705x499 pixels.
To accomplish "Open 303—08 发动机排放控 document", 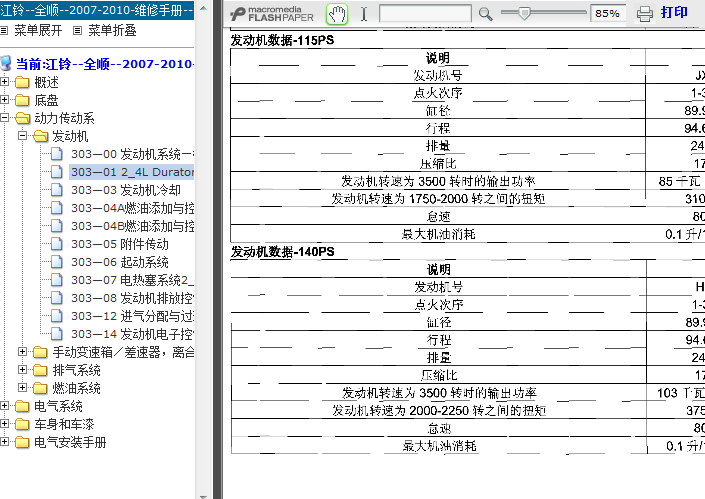I will [x=132, y=298].
